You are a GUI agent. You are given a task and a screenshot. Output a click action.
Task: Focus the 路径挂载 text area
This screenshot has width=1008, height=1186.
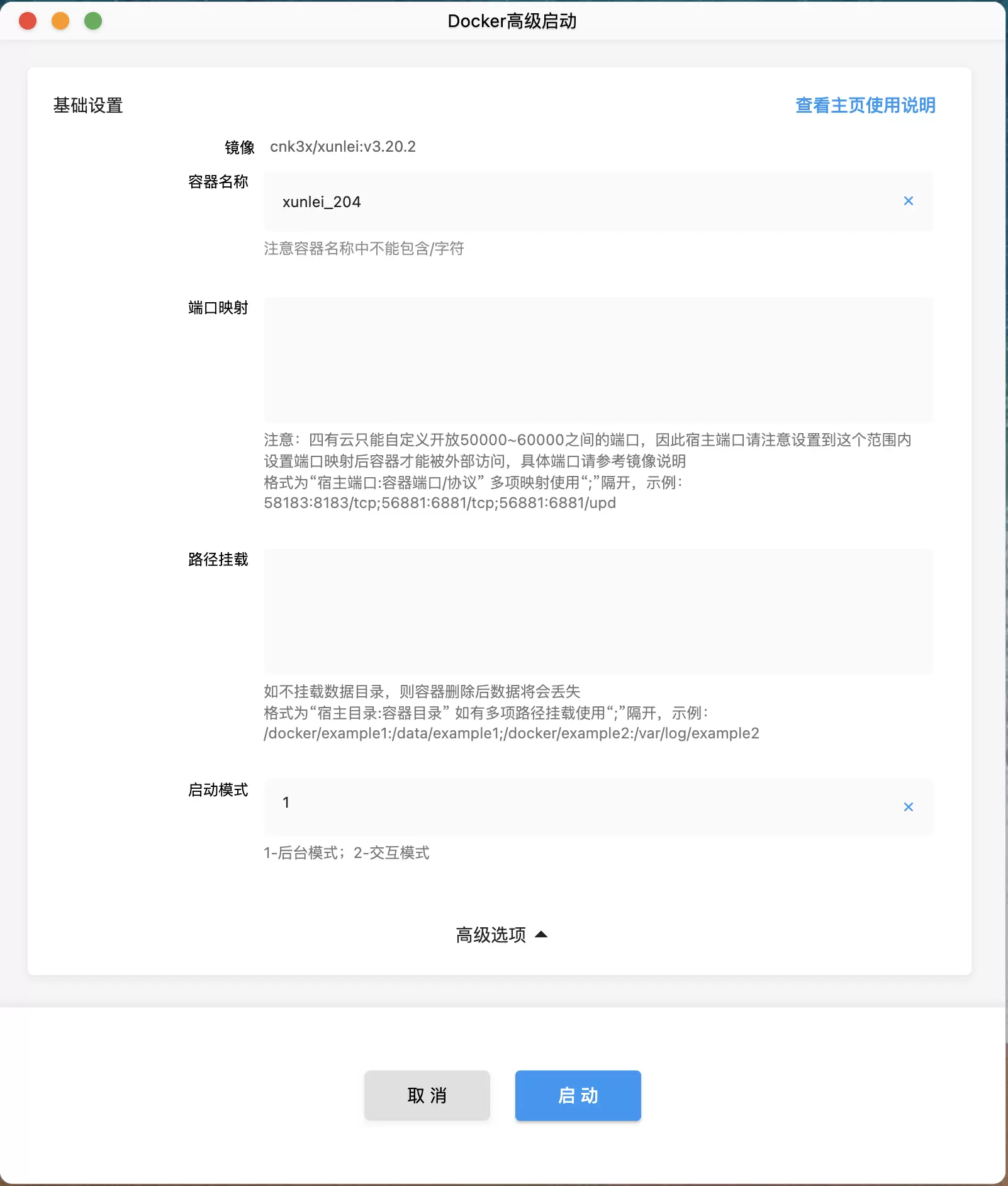click(x=598, y=611)
